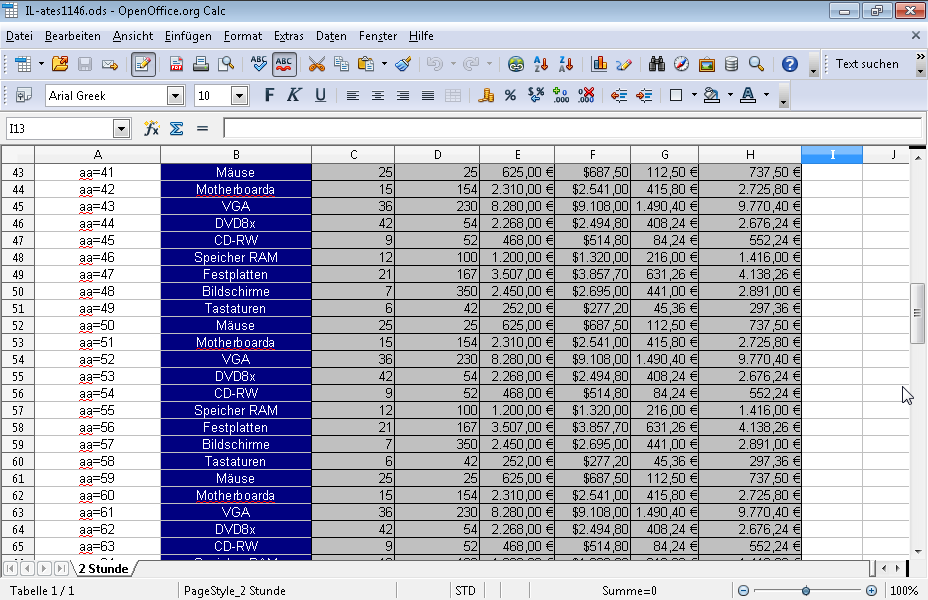The image size is (928, 600).
Task: Click the Paste clipboard icon
Action: (x=366, y=64)
